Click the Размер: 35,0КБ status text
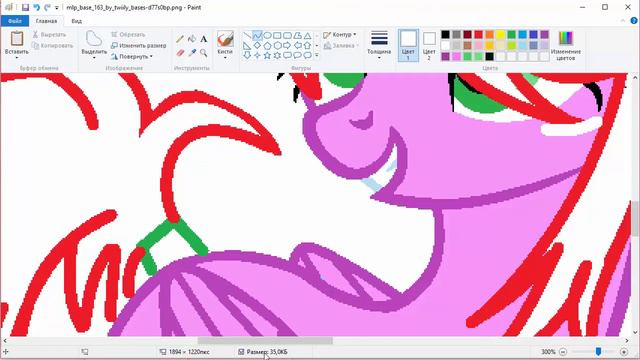The width and height of the screenshot is (640, 360). click(x=267, y=352)
